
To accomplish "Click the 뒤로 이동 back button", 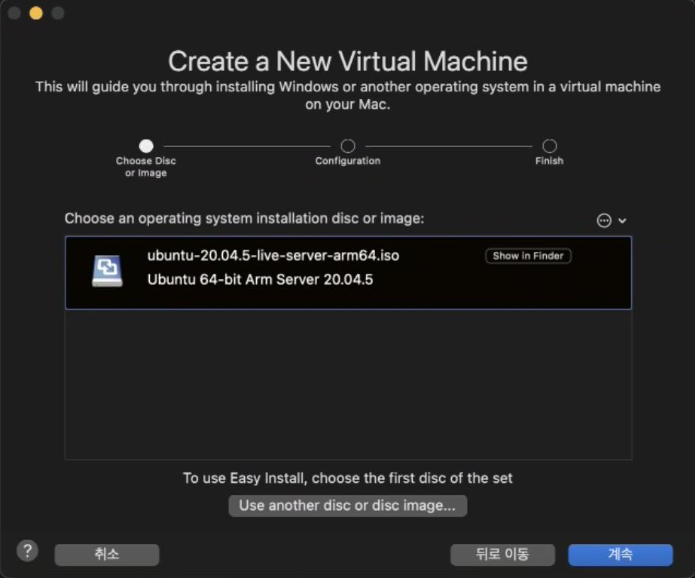I will (x=502, y=555).
